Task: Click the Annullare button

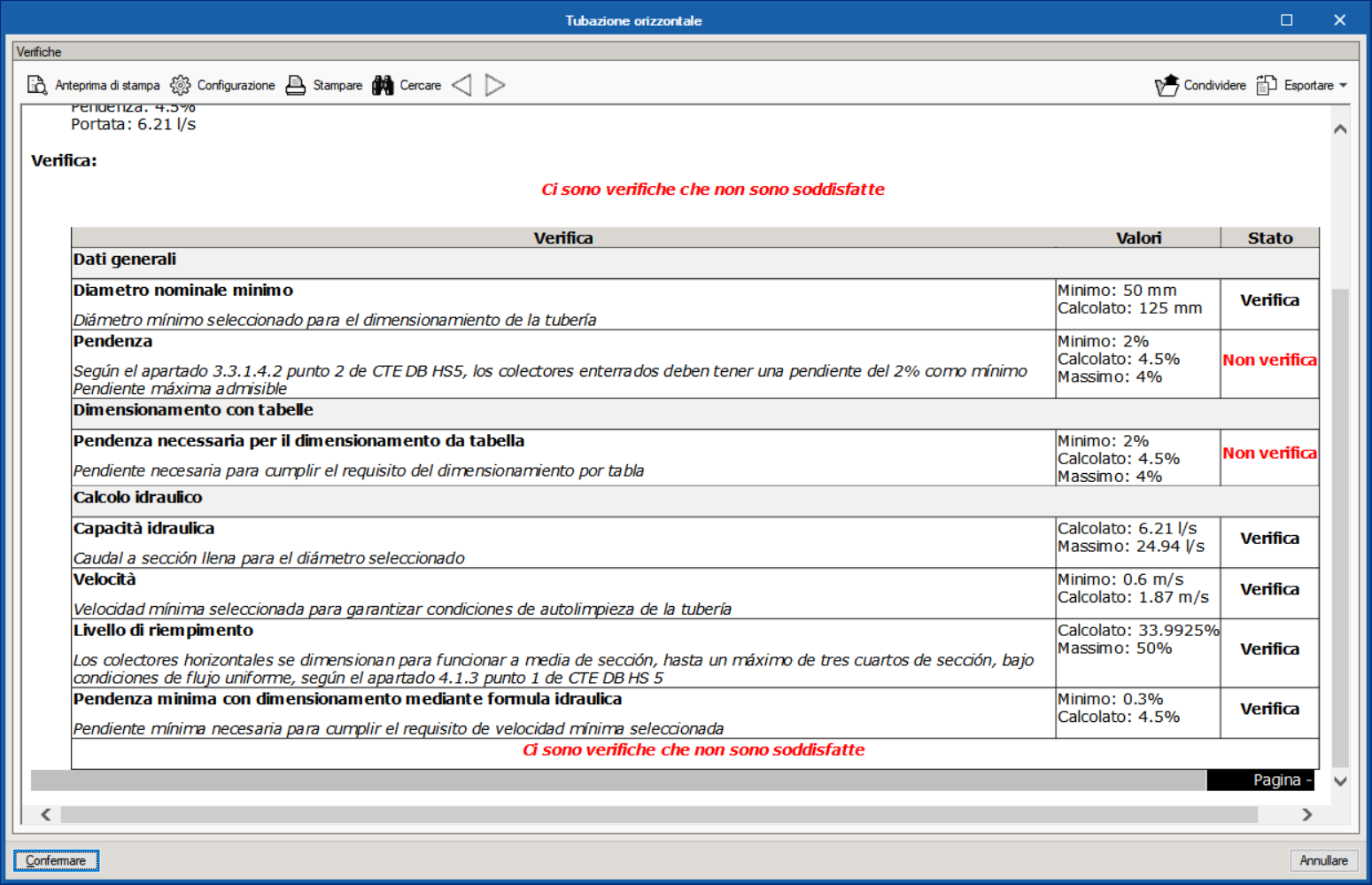Action: click(1323, 860)
